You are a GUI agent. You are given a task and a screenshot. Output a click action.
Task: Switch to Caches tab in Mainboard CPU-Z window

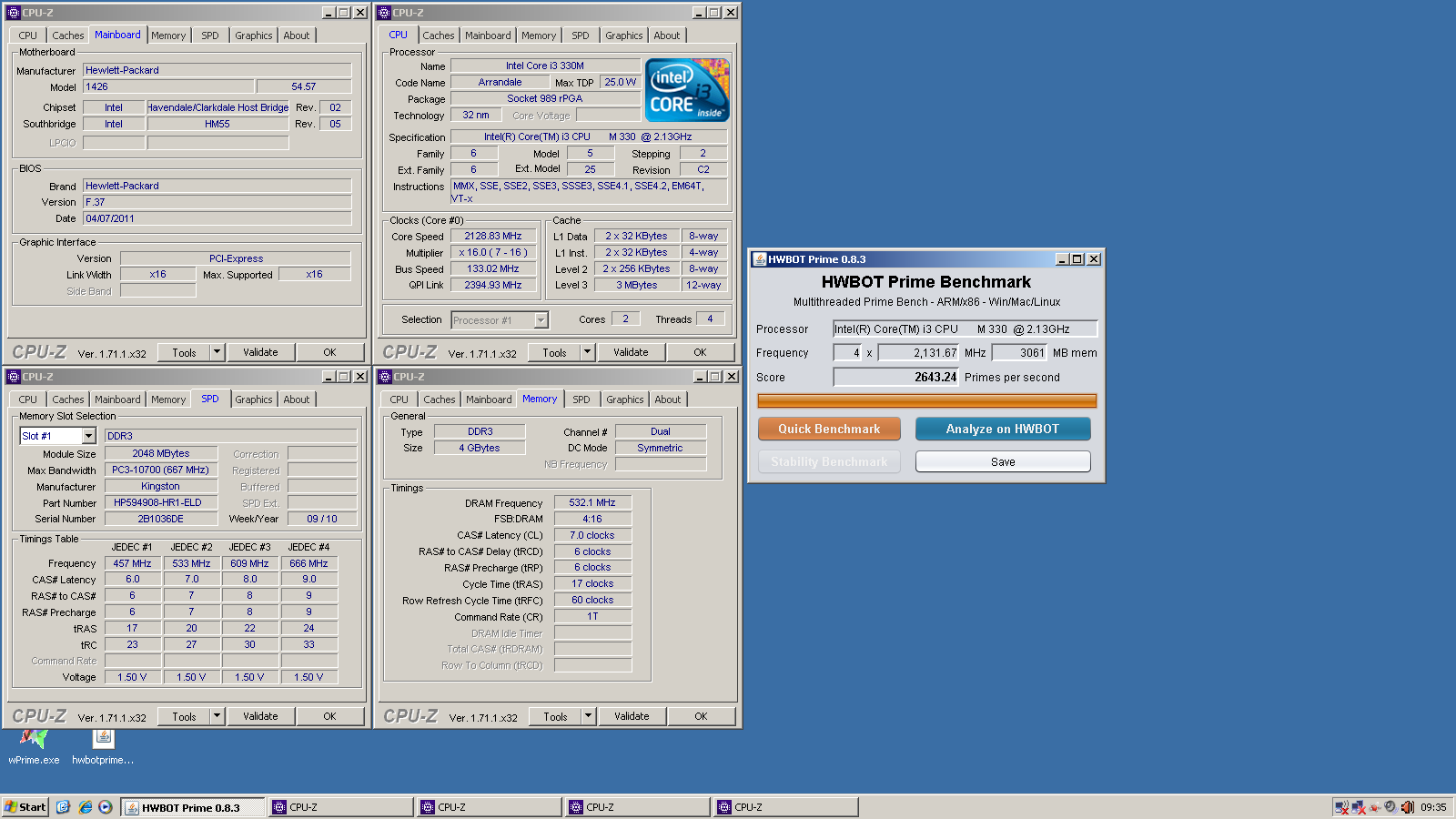pyautogui.click(x=67, y=35)
